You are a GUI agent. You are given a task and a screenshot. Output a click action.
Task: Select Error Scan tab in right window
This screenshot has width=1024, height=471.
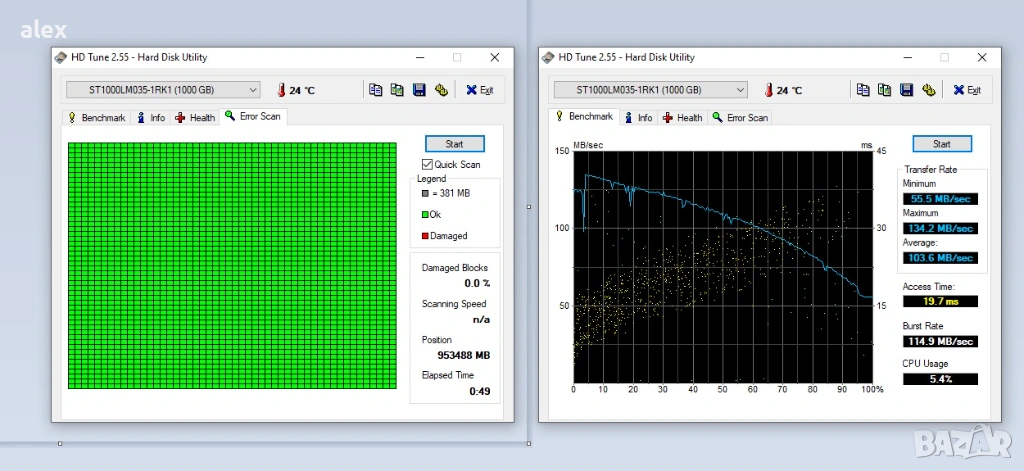[740, 118]
